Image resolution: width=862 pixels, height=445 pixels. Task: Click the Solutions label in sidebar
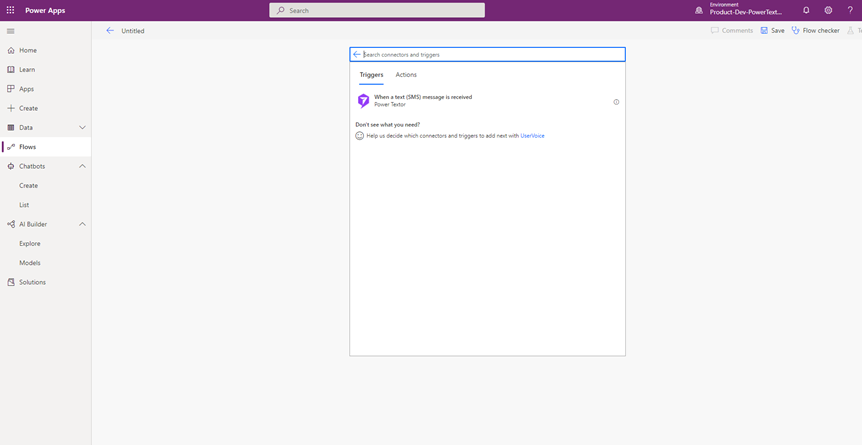click(x=32, y=282)
